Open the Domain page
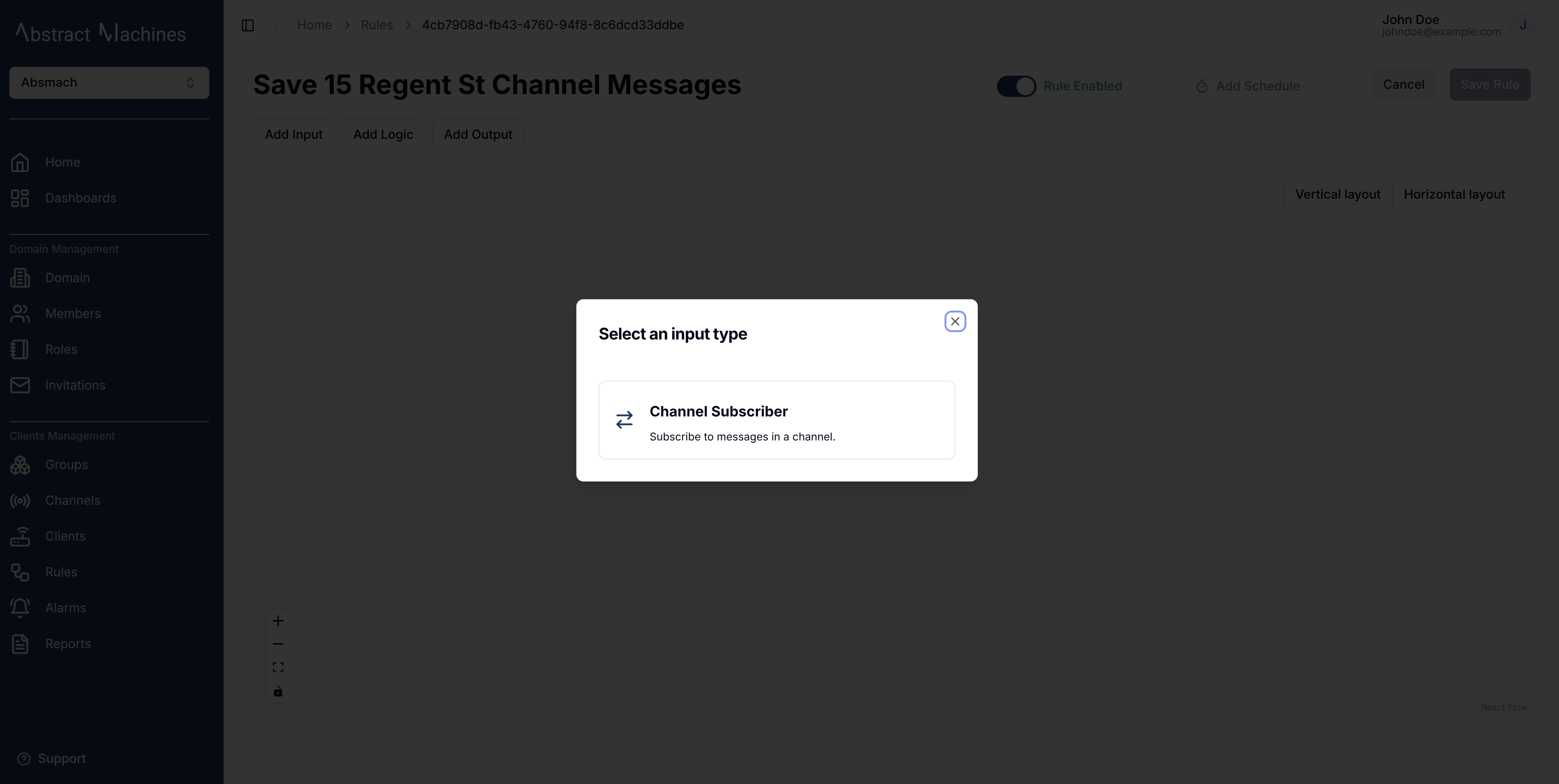The image size is (1559, 784). (x=67, y=278)
